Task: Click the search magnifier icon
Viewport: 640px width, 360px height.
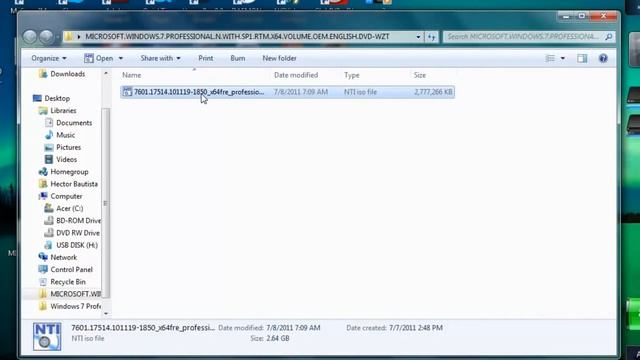Action: 609,37
